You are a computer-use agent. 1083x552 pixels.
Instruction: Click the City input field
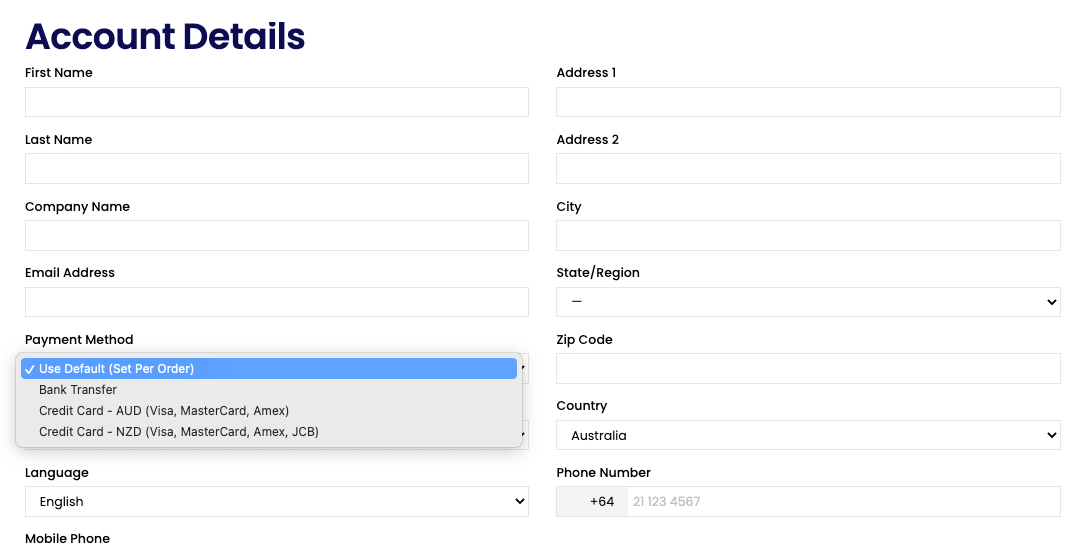pos(808,236)
